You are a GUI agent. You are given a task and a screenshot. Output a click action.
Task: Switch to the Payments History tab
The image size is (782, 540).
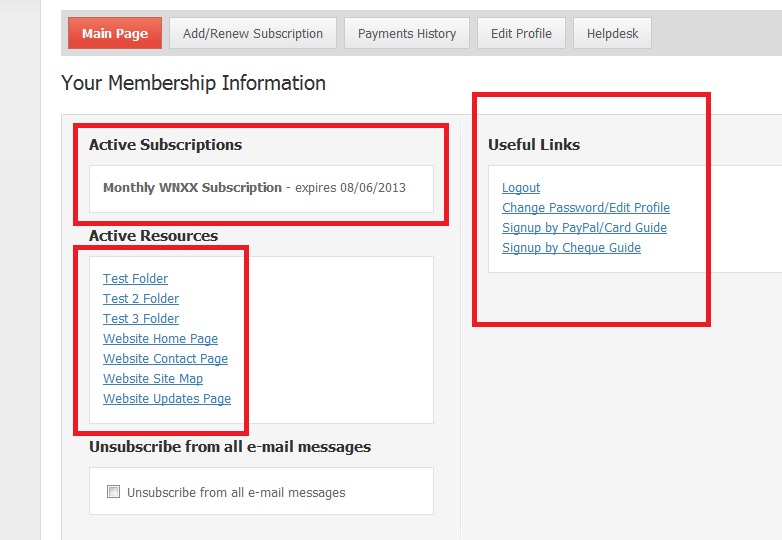(406, 33)
